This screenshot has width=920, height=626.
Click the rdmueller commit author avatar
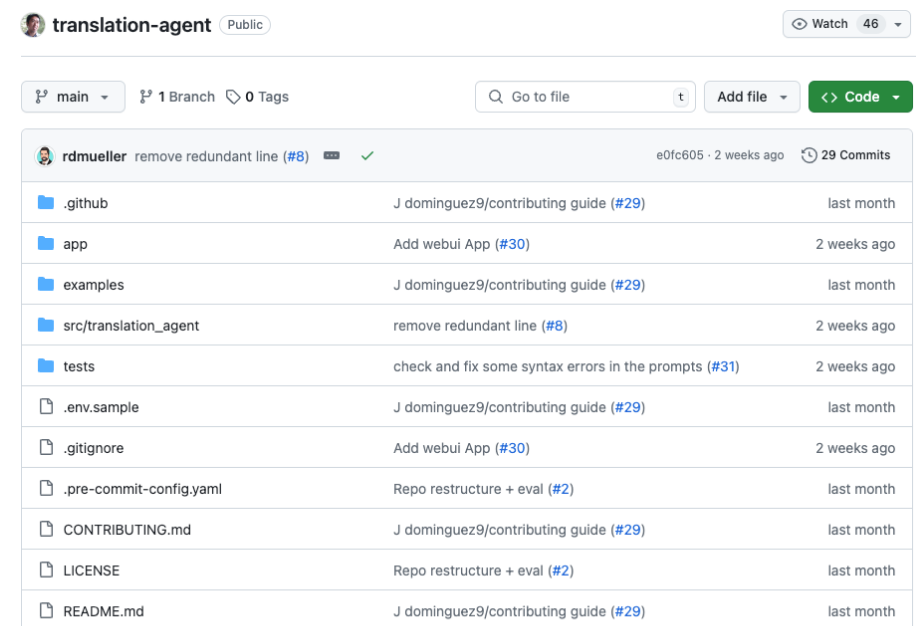(x=45, y=156)
